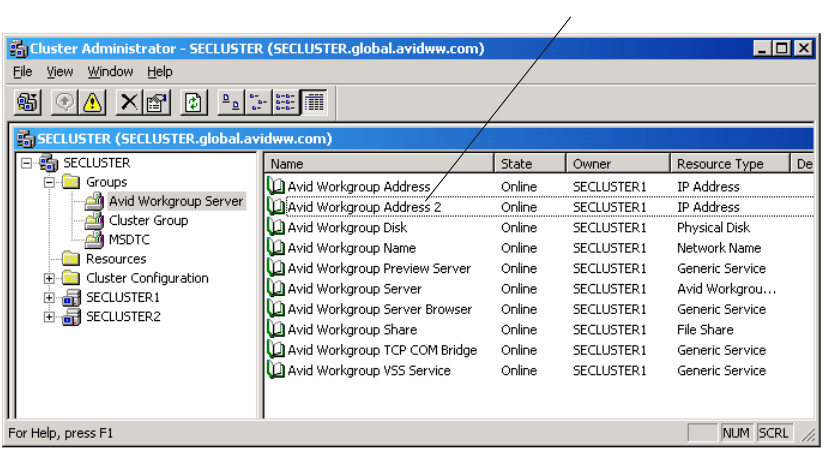Click the MSDTC group icon
The width and height of the screenshot is (824, 452).
coord(94,240)
